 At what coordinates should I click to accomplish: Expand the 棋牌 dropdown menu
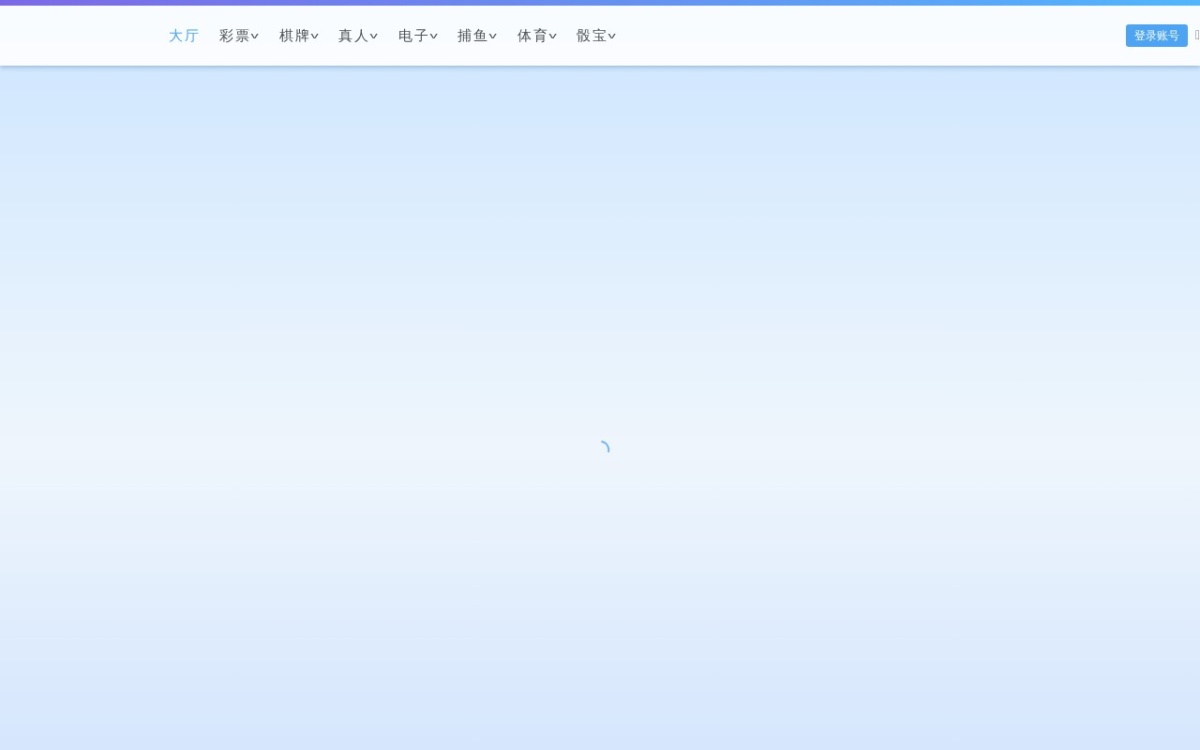coord(299,36)
